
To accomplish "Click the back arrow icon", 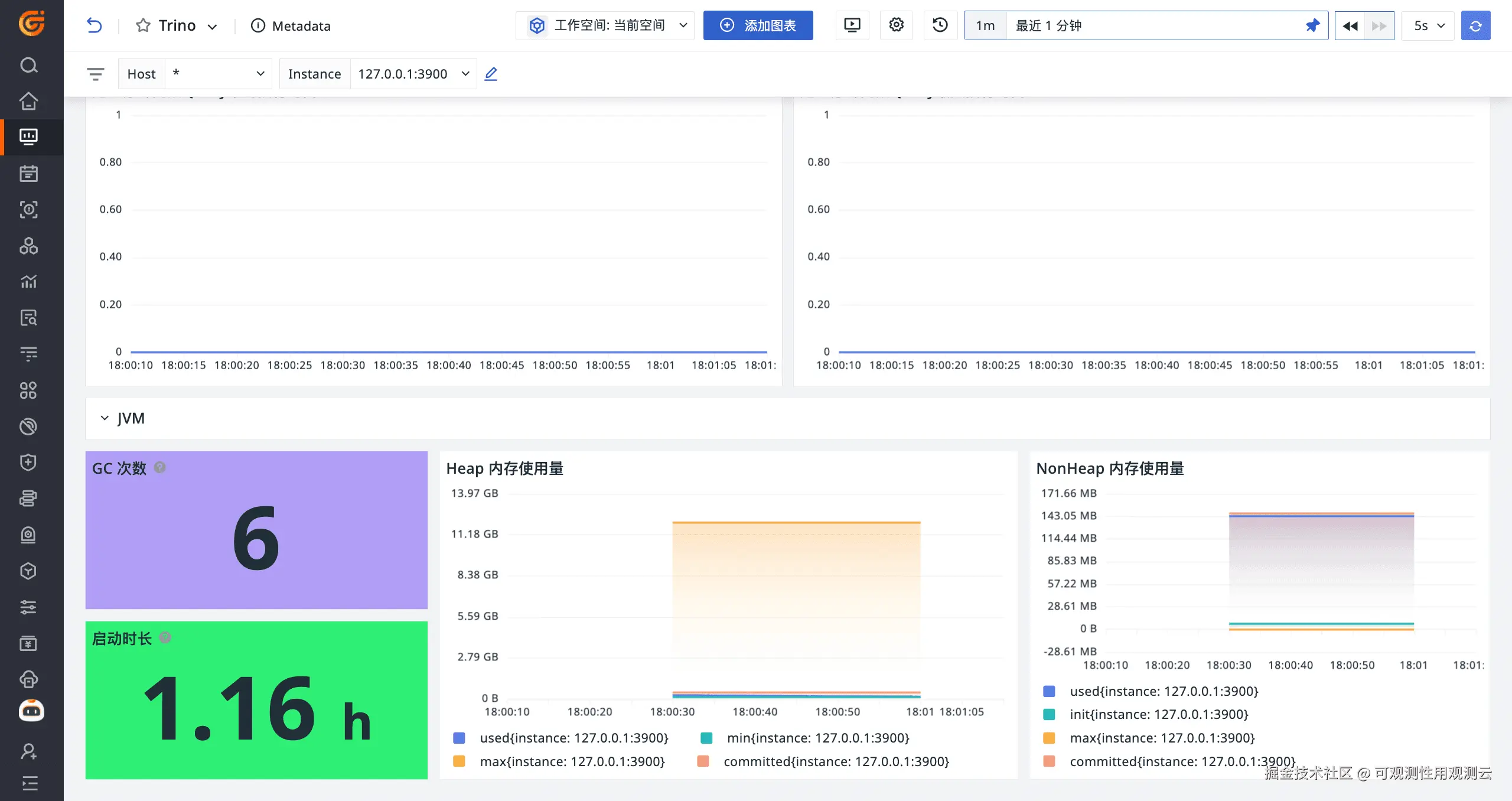I will pos(94,25).
